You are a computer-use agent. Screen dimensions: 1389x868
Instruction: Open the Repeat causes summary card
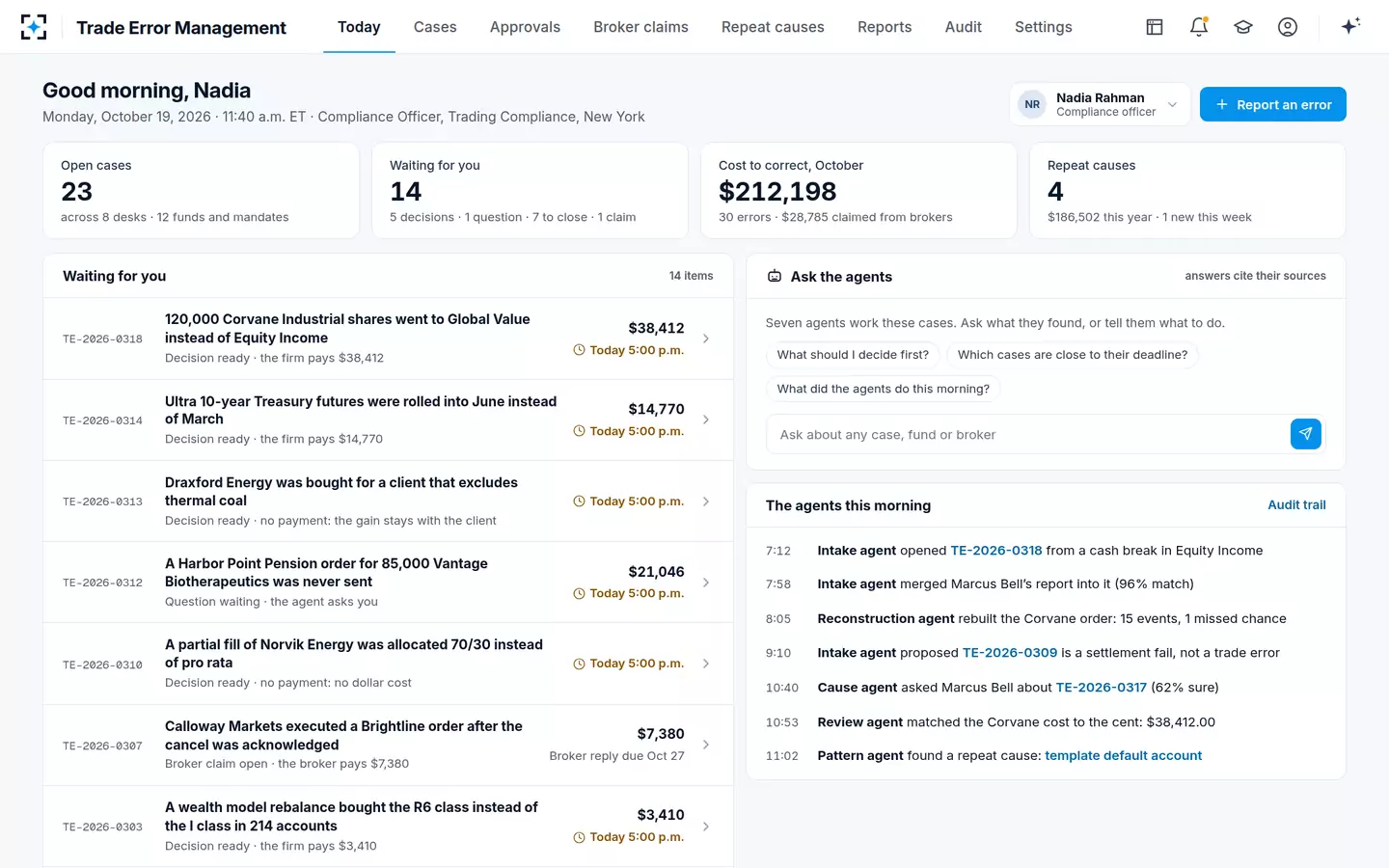[1187, 191]
